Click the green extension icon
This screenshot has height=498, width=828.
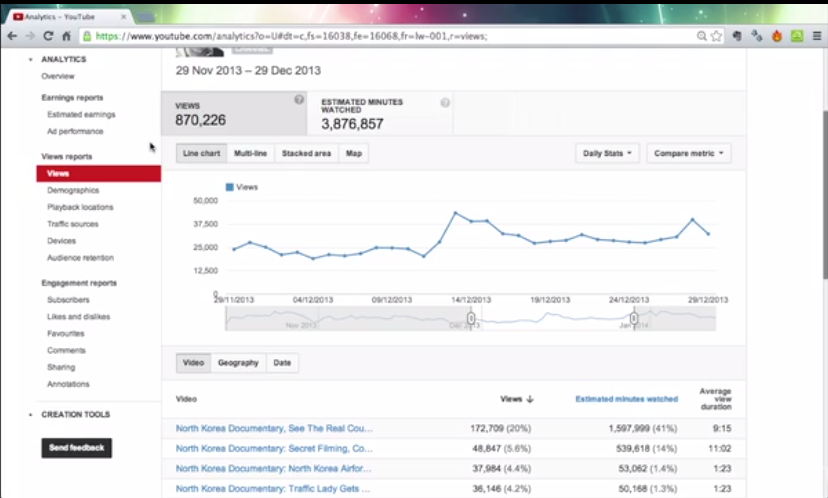point(797,36)
